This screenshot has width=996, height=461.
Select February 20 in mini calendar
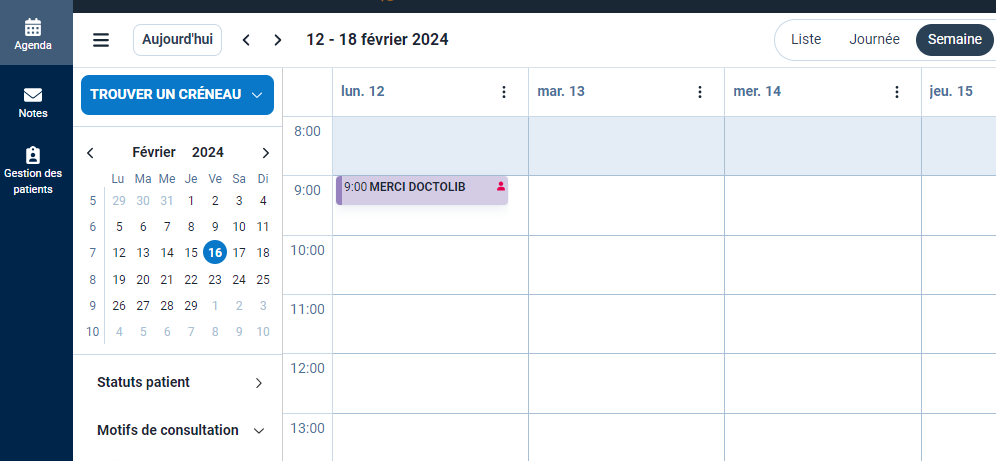tap(143, 280)
